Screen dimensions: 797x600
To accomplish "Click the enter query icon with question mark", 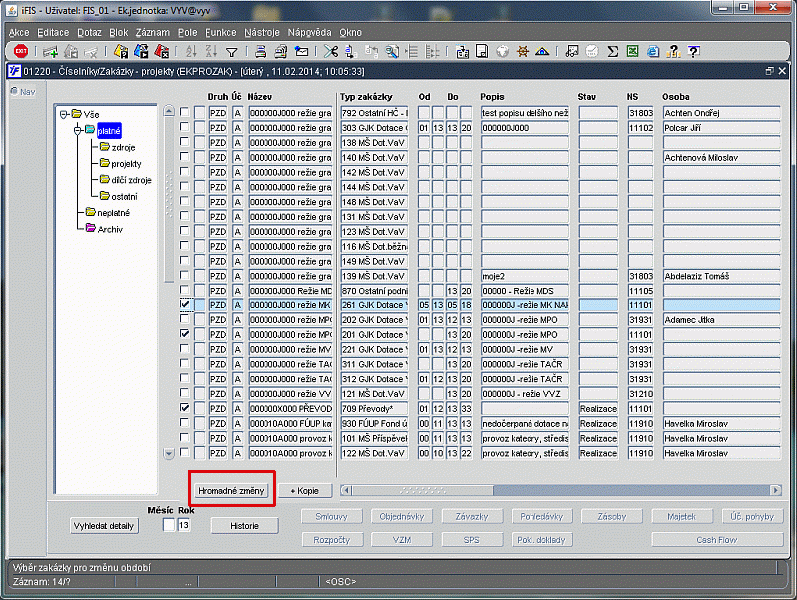I will pos(121,51).
